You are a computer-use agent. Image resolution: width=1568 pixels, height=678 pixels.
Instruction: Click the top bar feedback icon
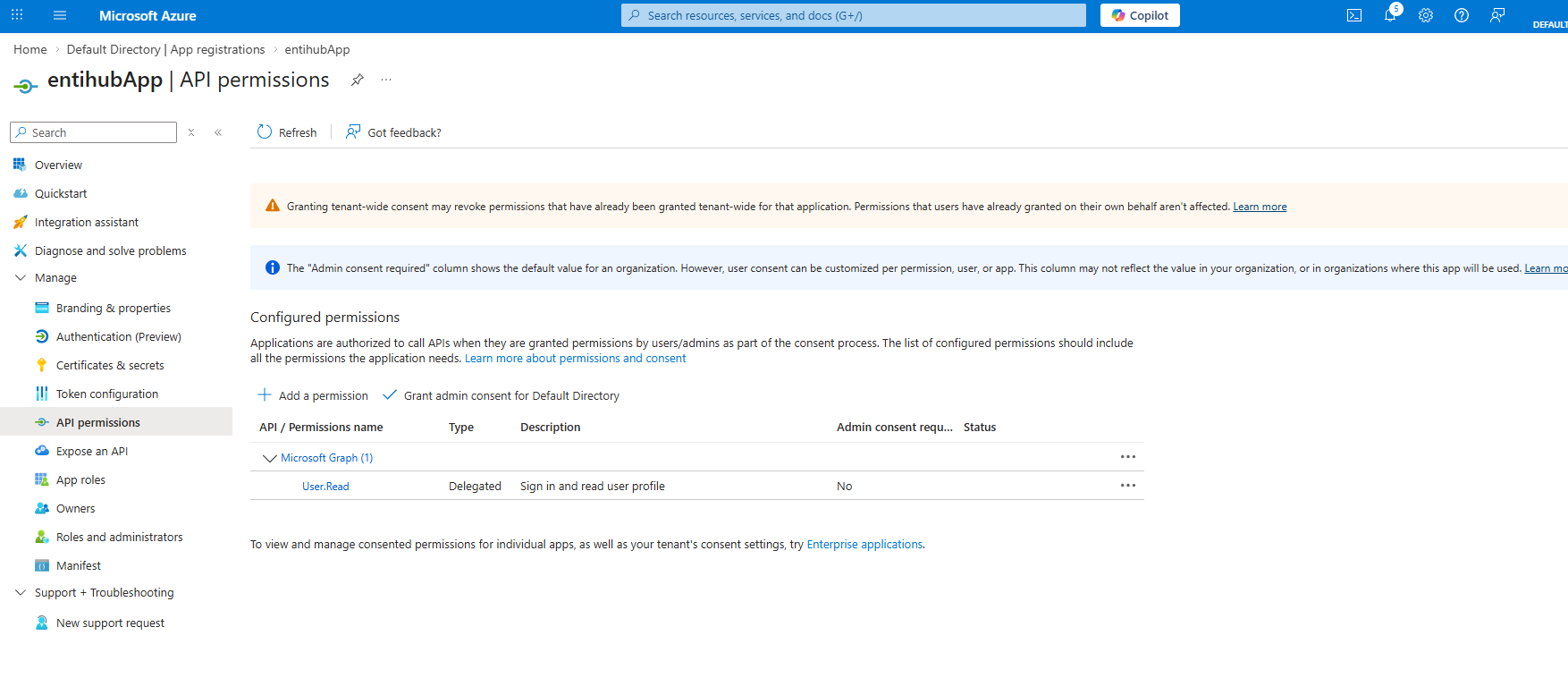1497,15
